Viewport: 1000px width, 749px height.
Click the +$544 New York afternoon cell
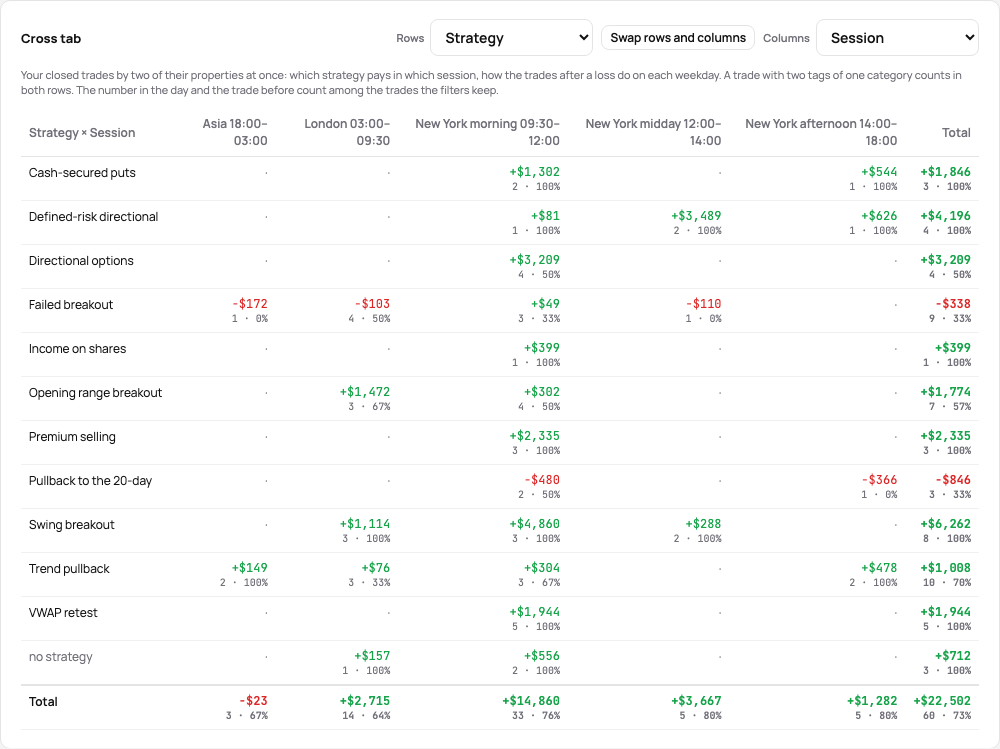point(873,178)
